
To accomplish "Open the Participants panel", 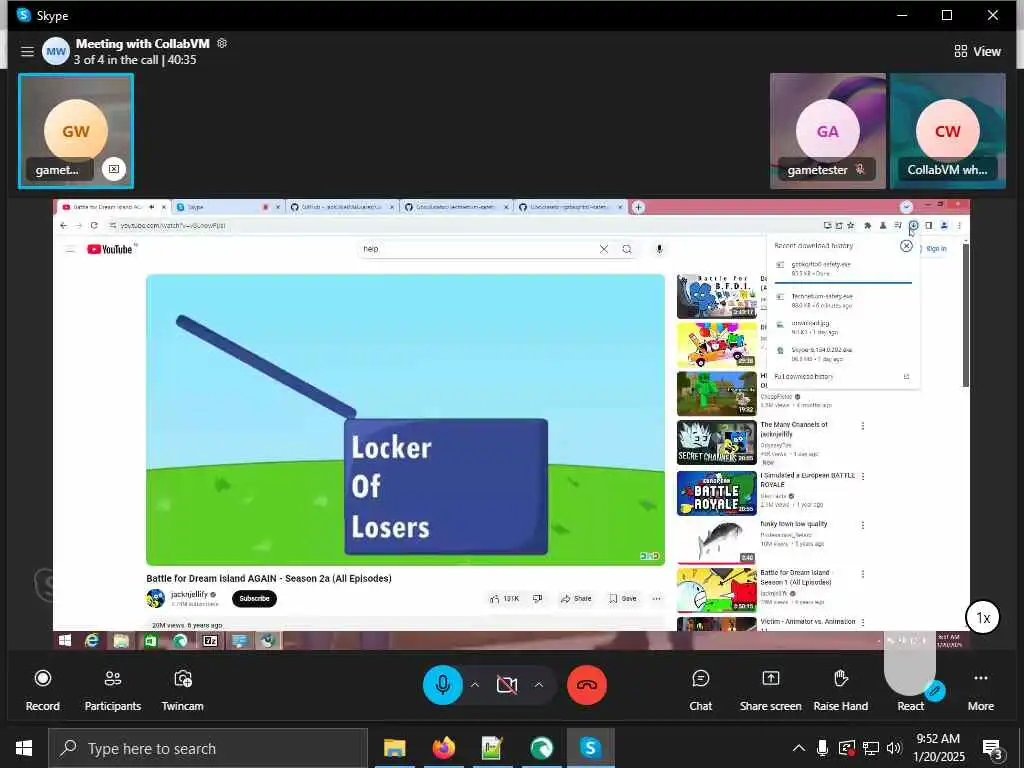I will (112, 690).
